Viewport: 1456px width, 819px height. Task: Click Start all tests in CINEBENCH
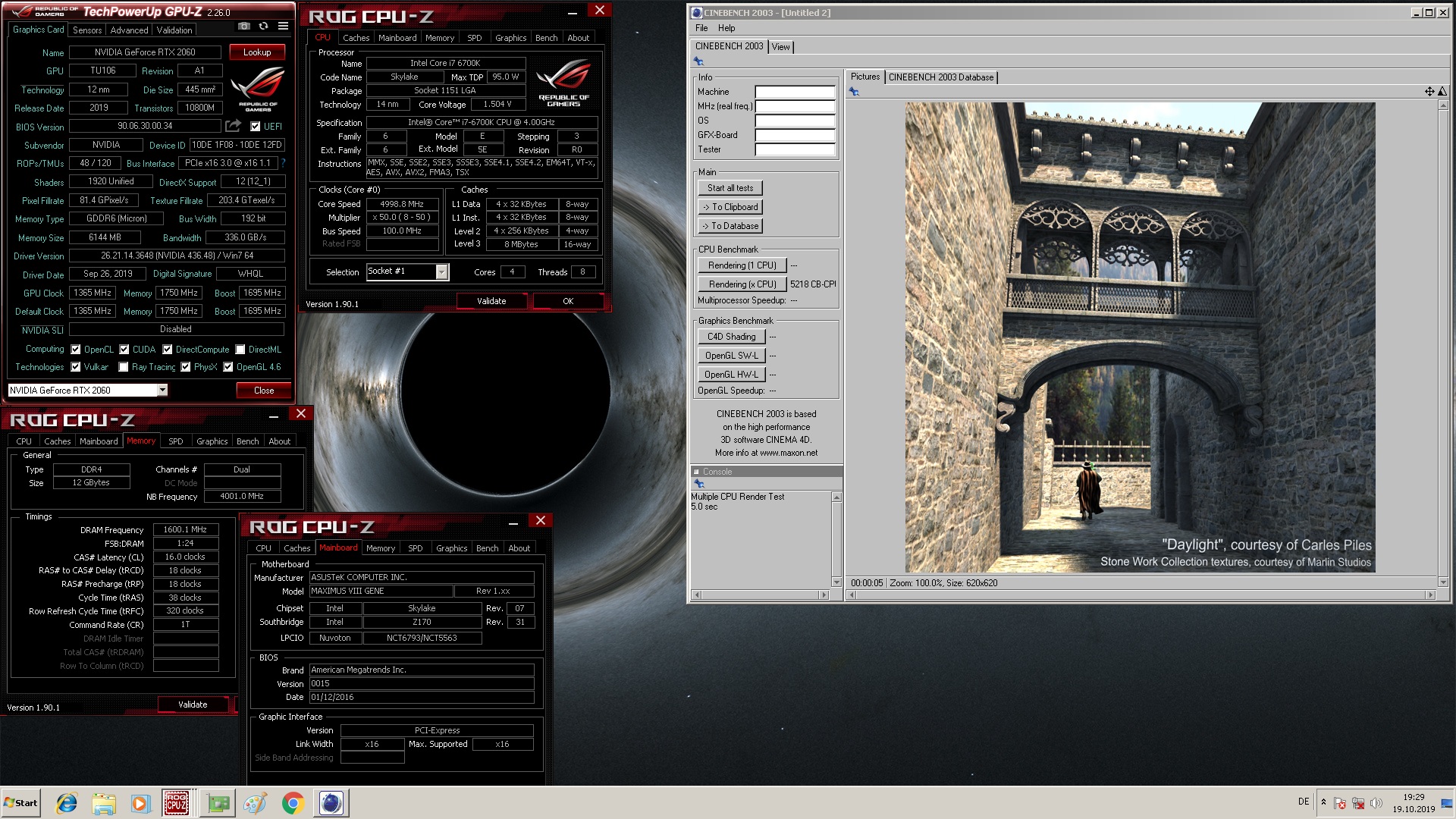[x=730, y=188]
